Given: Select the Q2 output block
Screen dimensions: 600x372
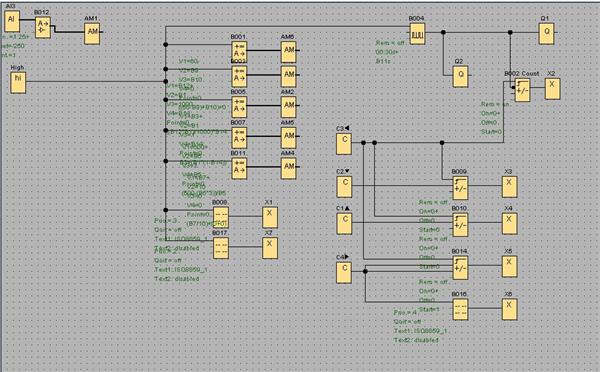Looking at the screenshot, I should click(460, 76).
